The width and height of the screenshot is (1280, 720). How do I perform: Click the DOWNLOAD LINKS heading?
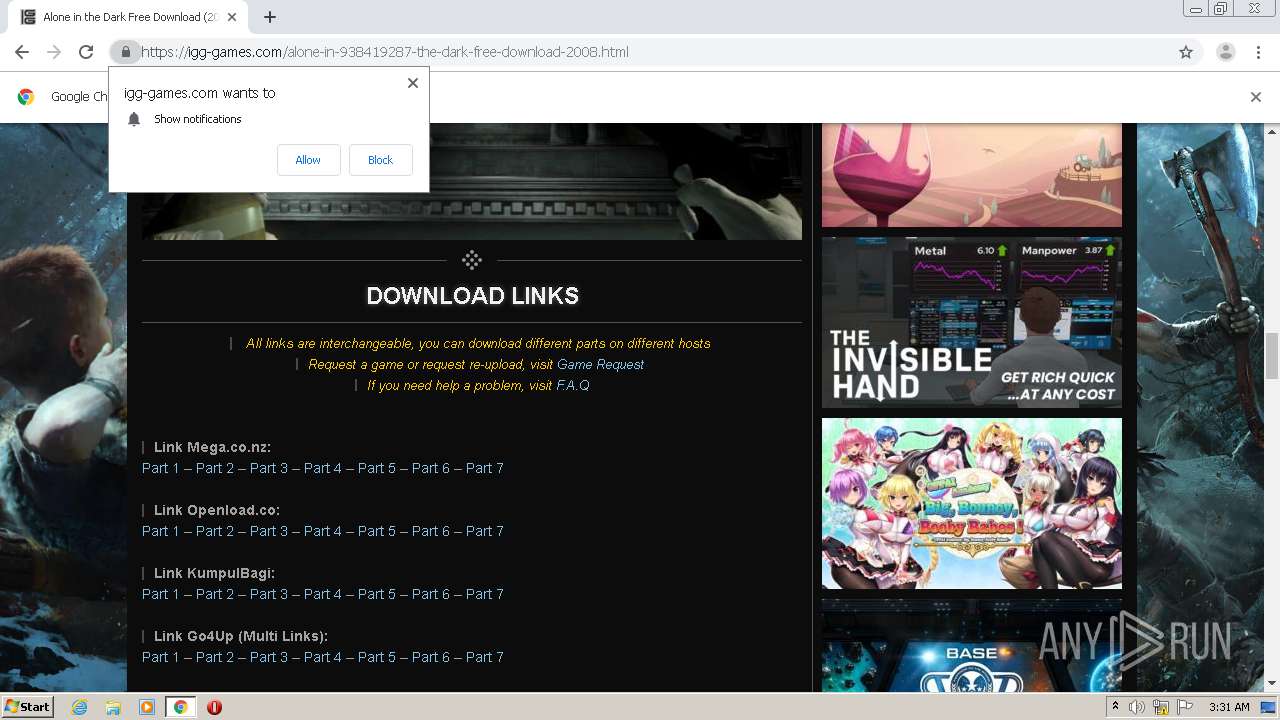472,296
